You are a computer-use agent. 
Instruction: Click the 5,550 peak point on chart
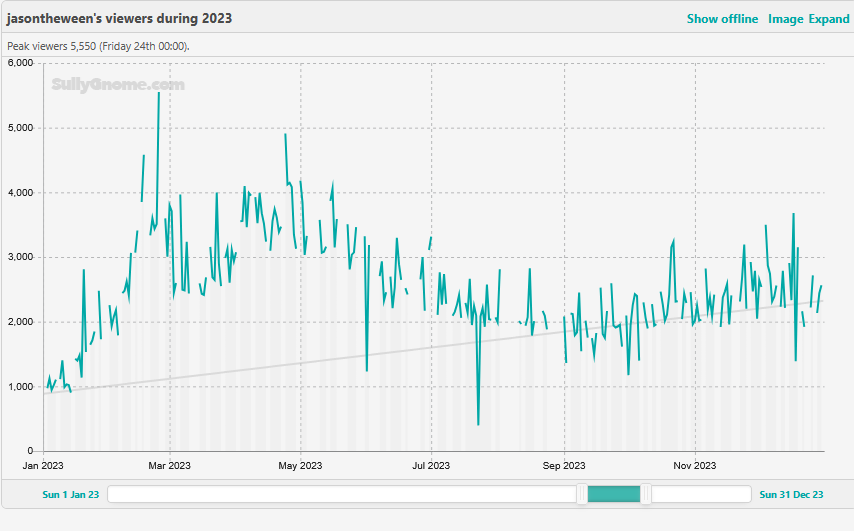[x=158, y=93]
